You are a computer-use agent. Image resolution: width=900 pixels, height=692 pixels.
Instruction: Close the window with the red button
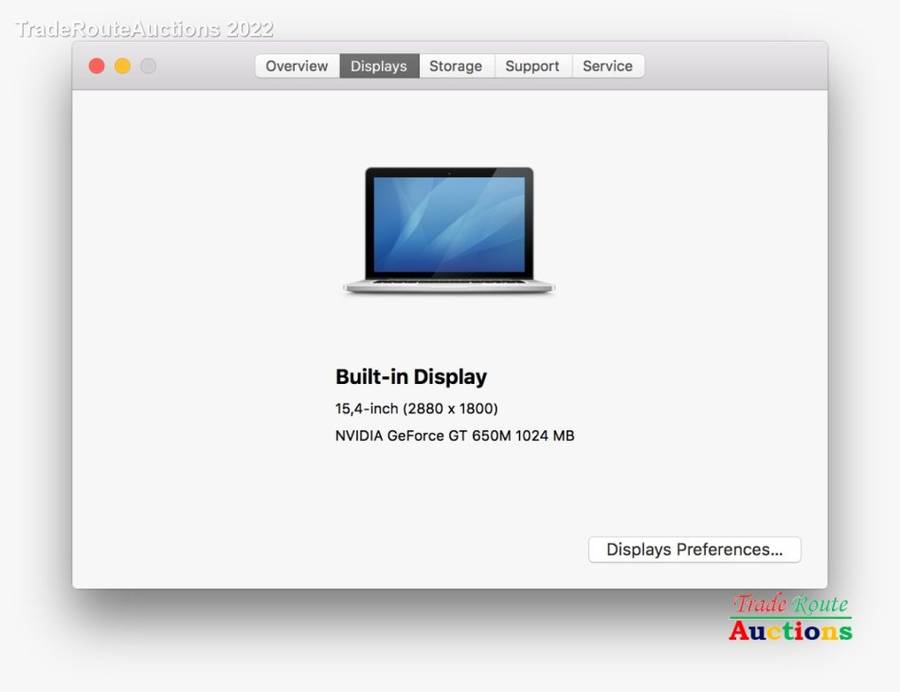tap(97, 66)
